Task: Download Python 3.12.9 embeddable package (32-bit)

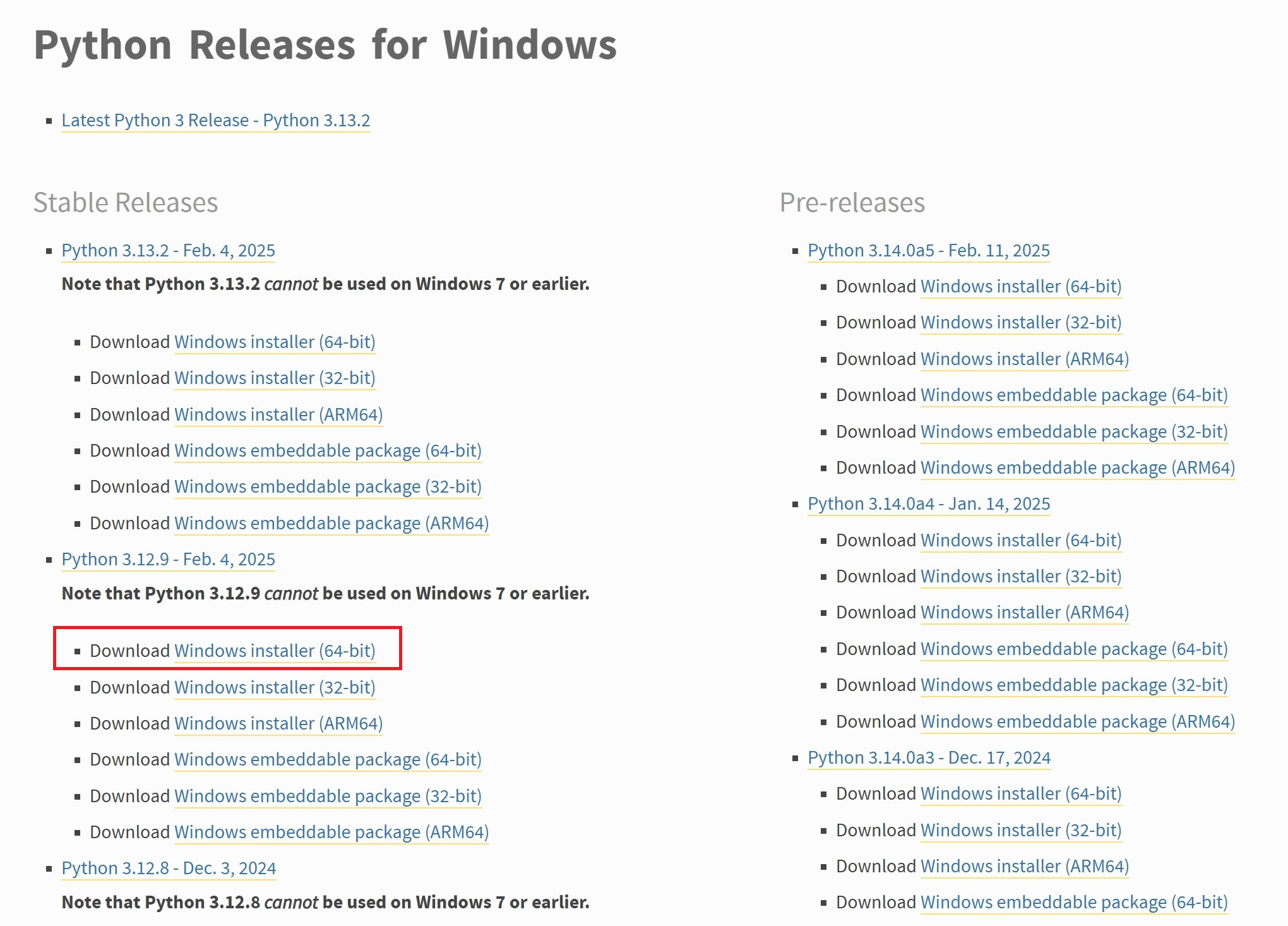Action: point(328,796)
